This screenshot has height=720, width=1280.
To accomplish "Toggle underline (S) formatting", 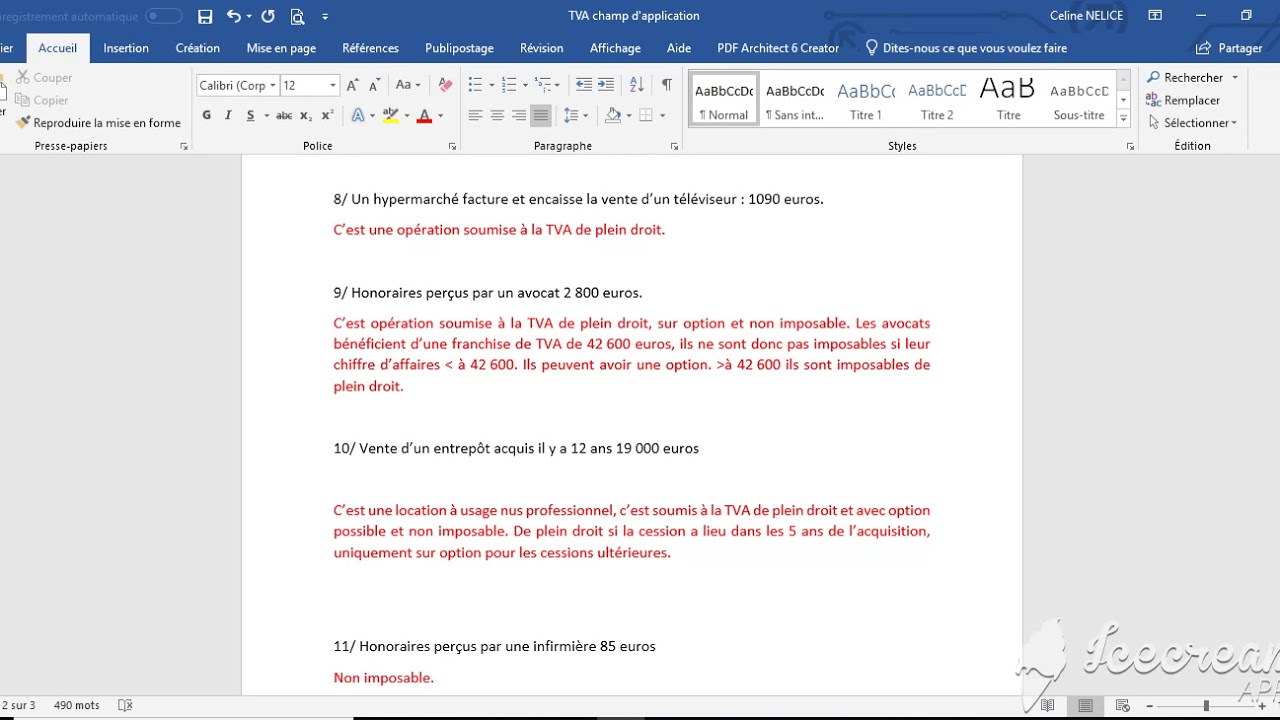I will click(x=250, y=116).
